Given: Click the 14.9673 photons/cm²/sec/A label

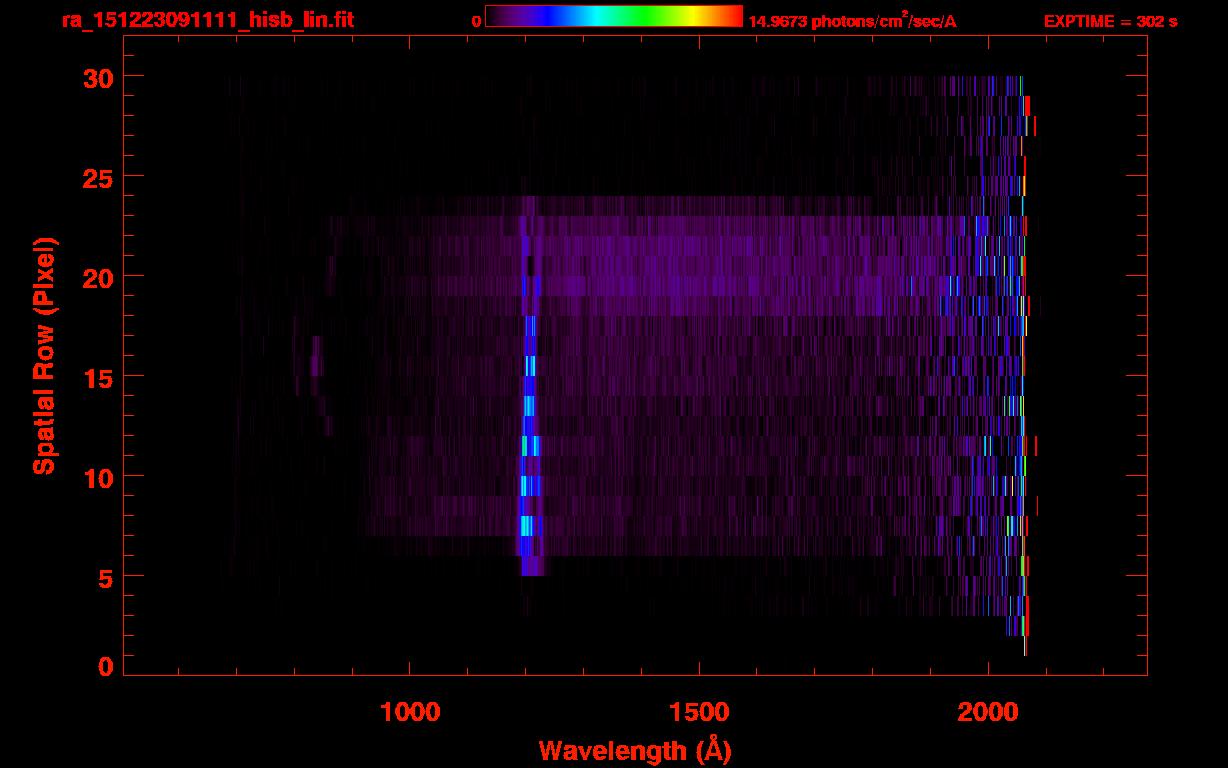Looking at the screenshot, I should point(852,20).
